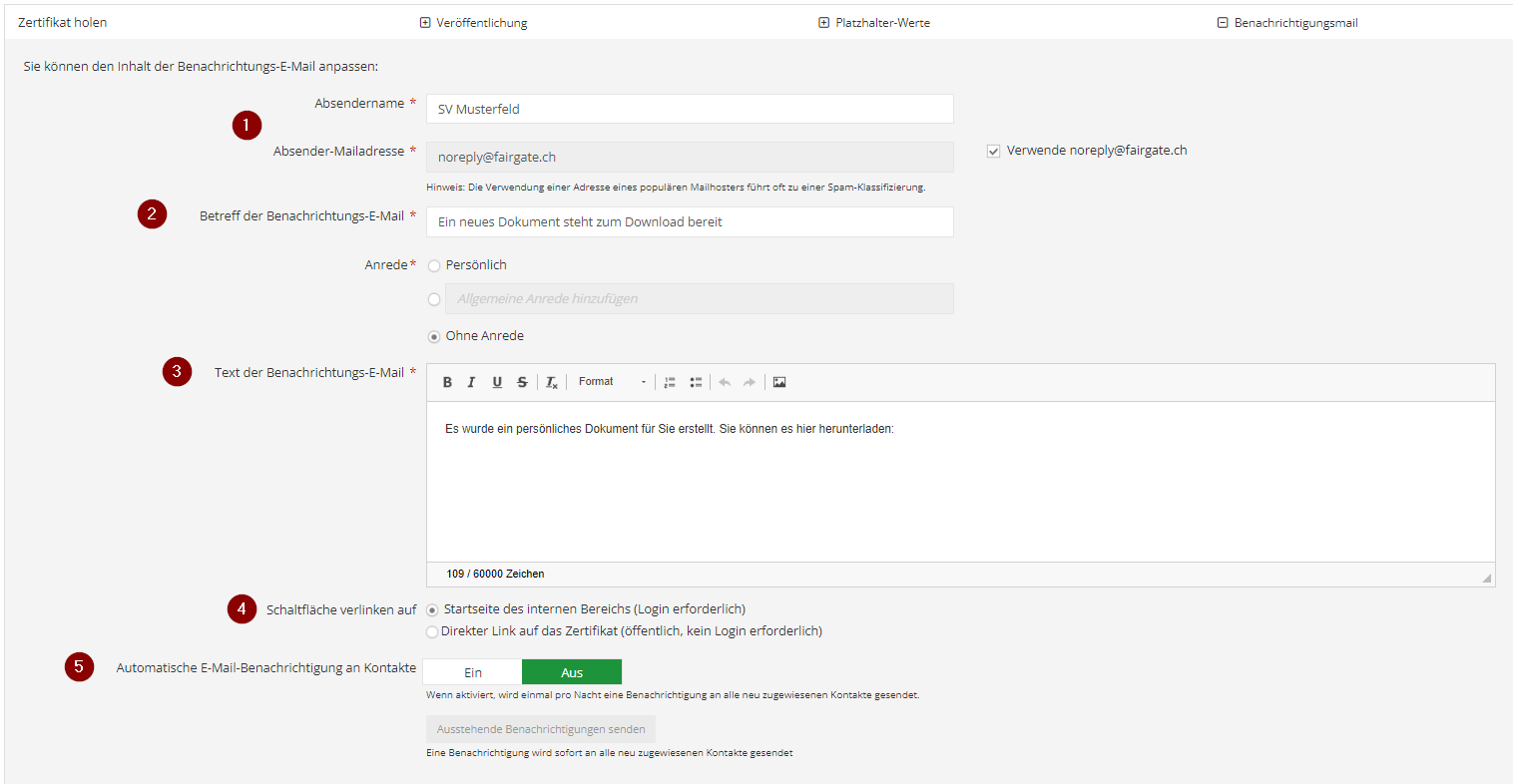Expand the Veröffentlichung section

coord(474,23)
